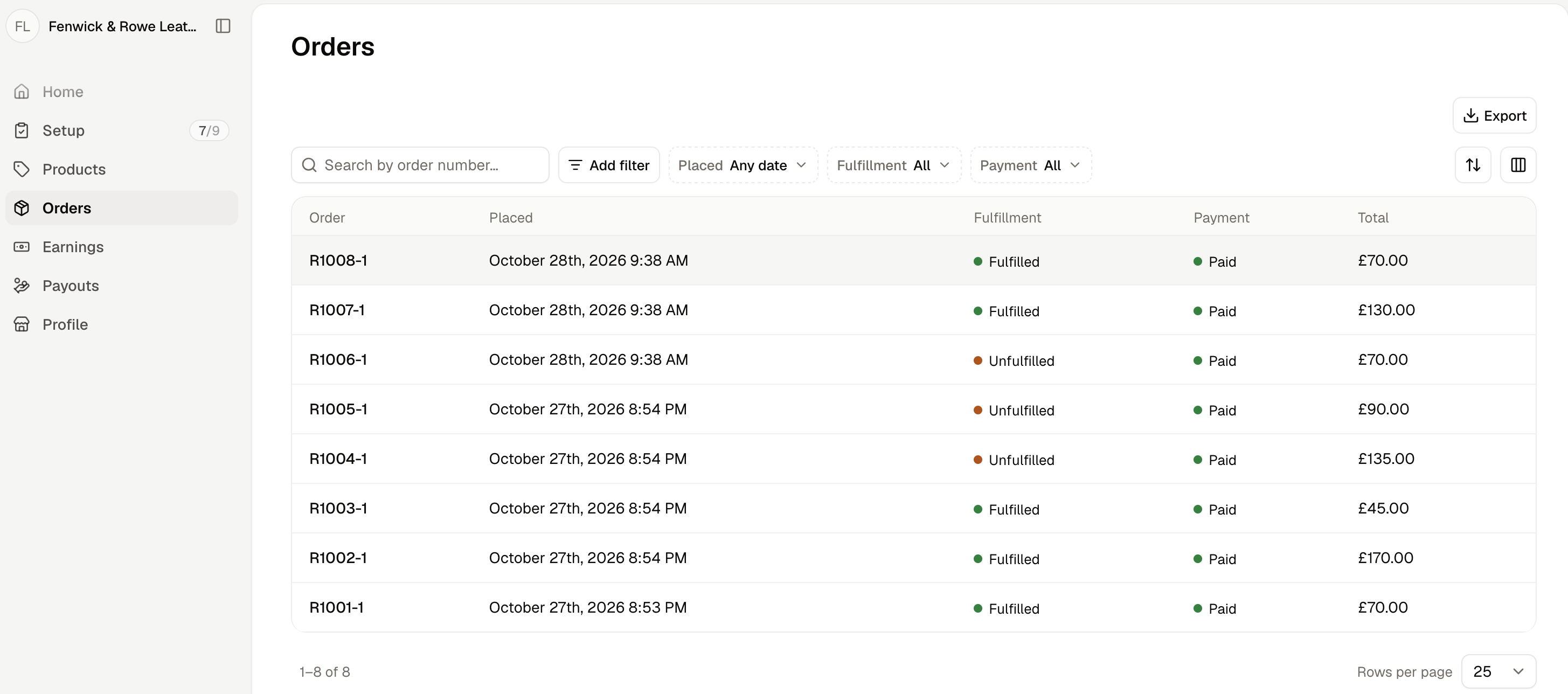Click the Fulfilled status of R1008-1
1568x694 pixels.
(1007, 262)
